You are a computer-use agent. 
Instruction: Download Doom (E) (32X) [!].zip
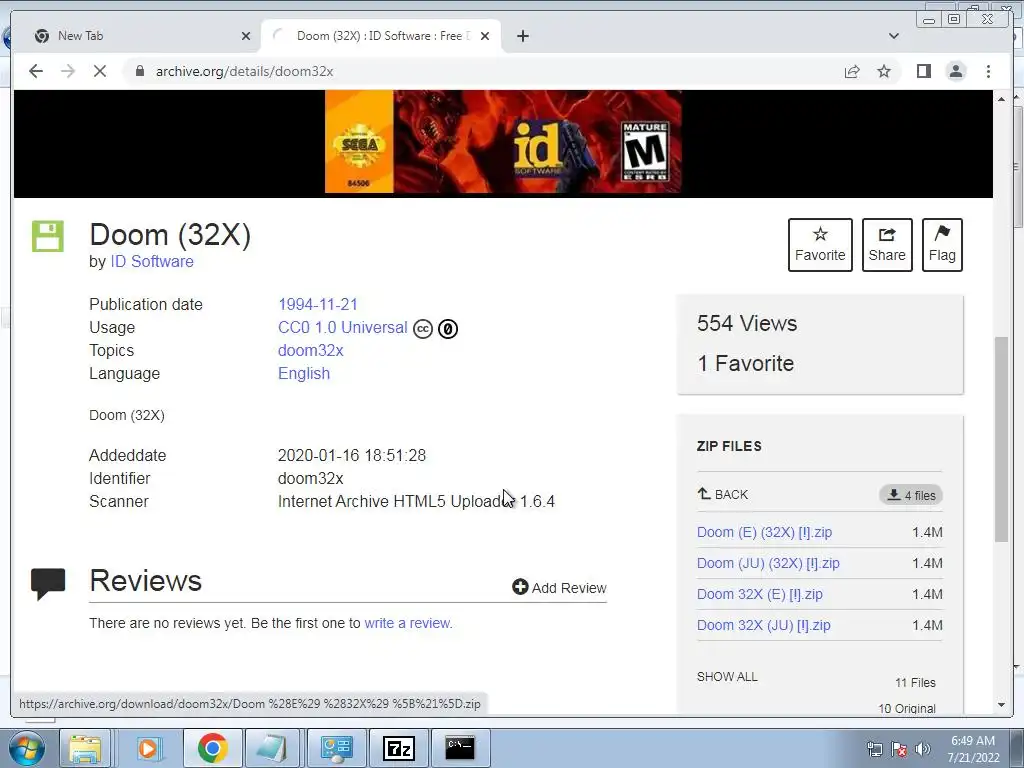tap(764, 532)
